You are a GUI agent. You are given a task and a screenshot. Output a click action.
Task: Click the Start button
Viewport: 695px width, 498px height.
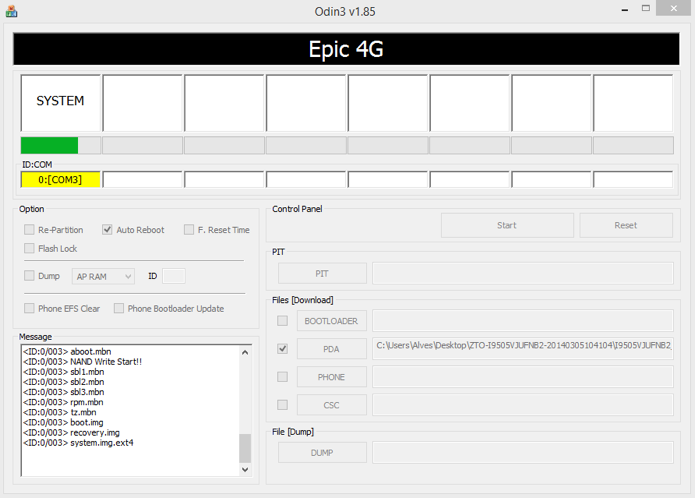coord(507,225)
